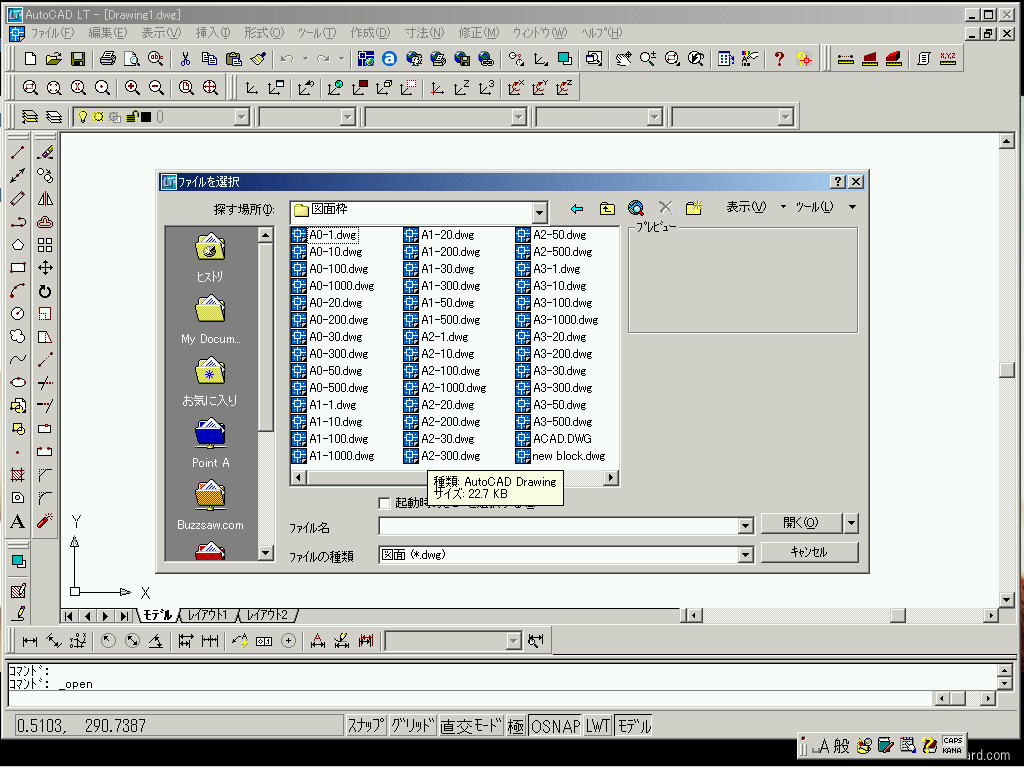Click the file list horizontal scrollbar right arrow

pos(610,477)
